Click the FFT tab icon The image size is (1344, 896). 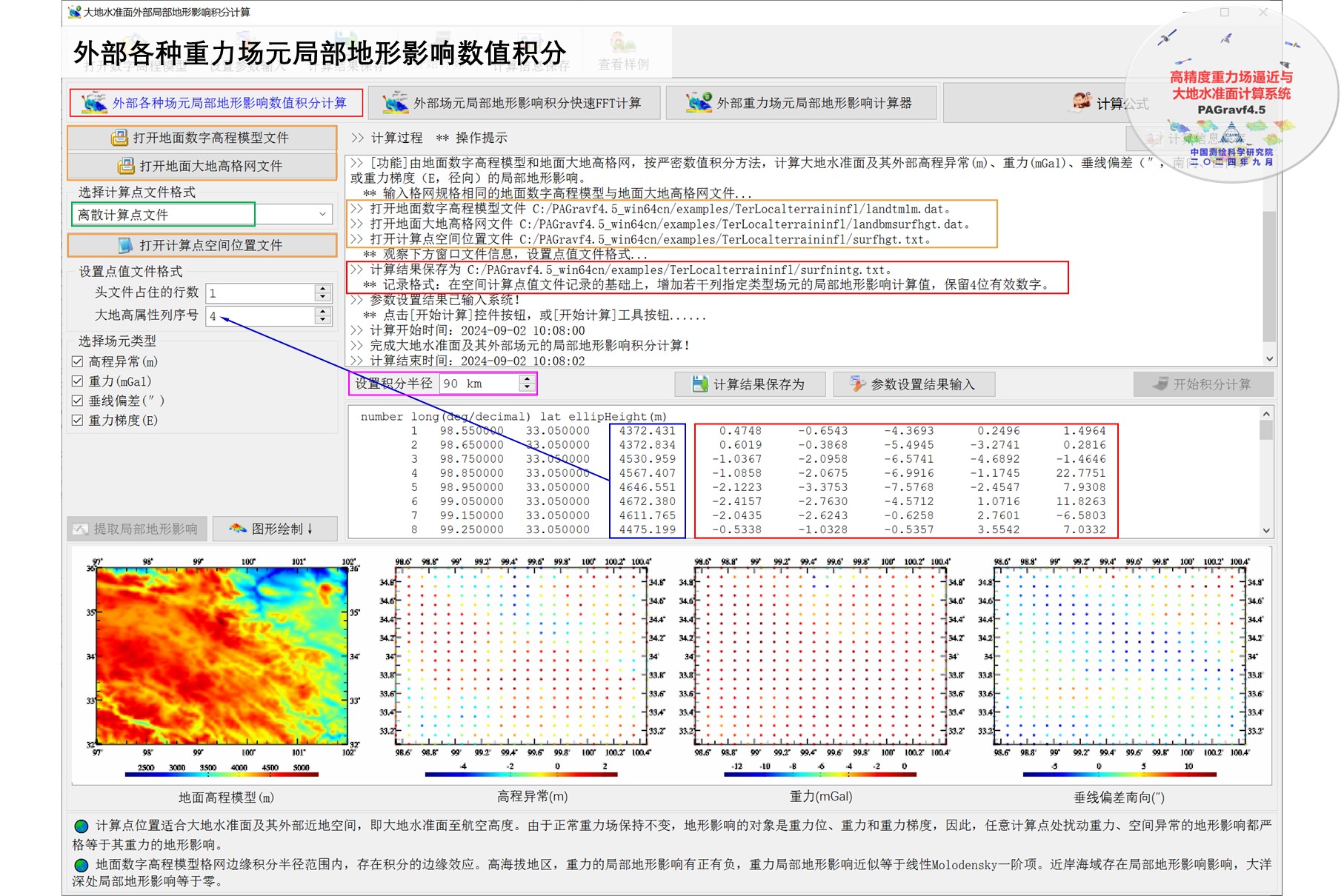pyautogui.click(x=395, y=103)
